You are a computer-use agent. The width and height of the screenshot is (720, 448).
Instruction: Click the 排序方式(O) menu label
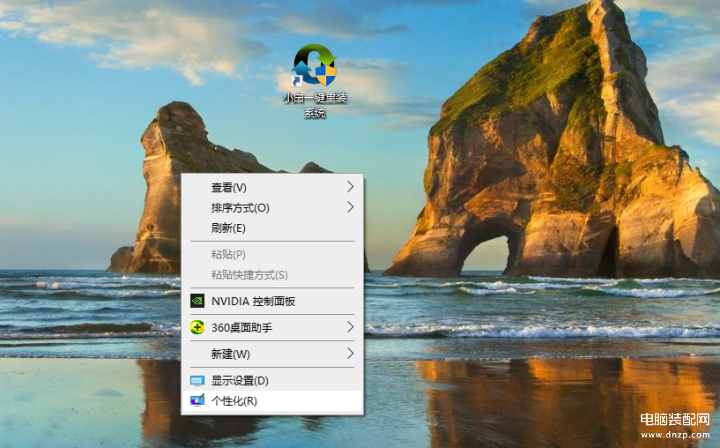coord(240,208)
